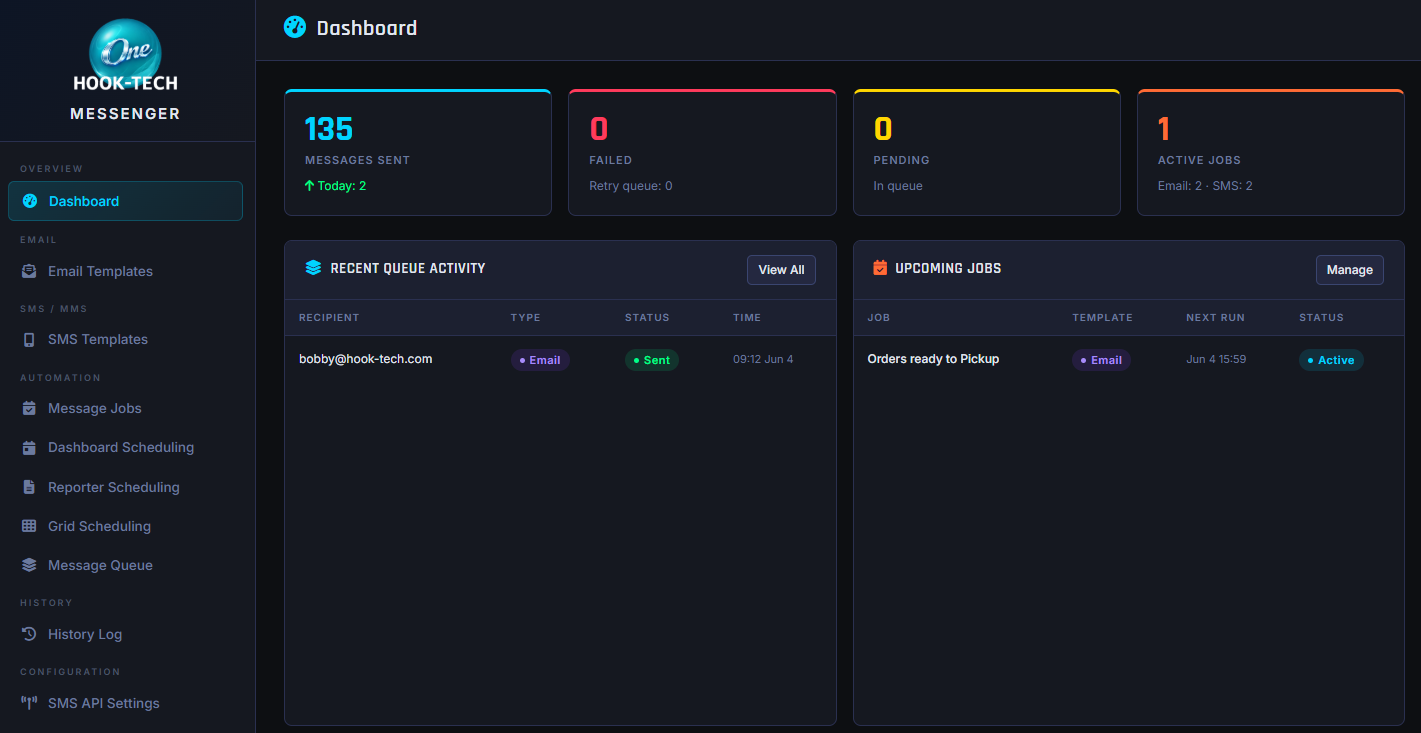Click the Retry queue: 0 text

631,186
